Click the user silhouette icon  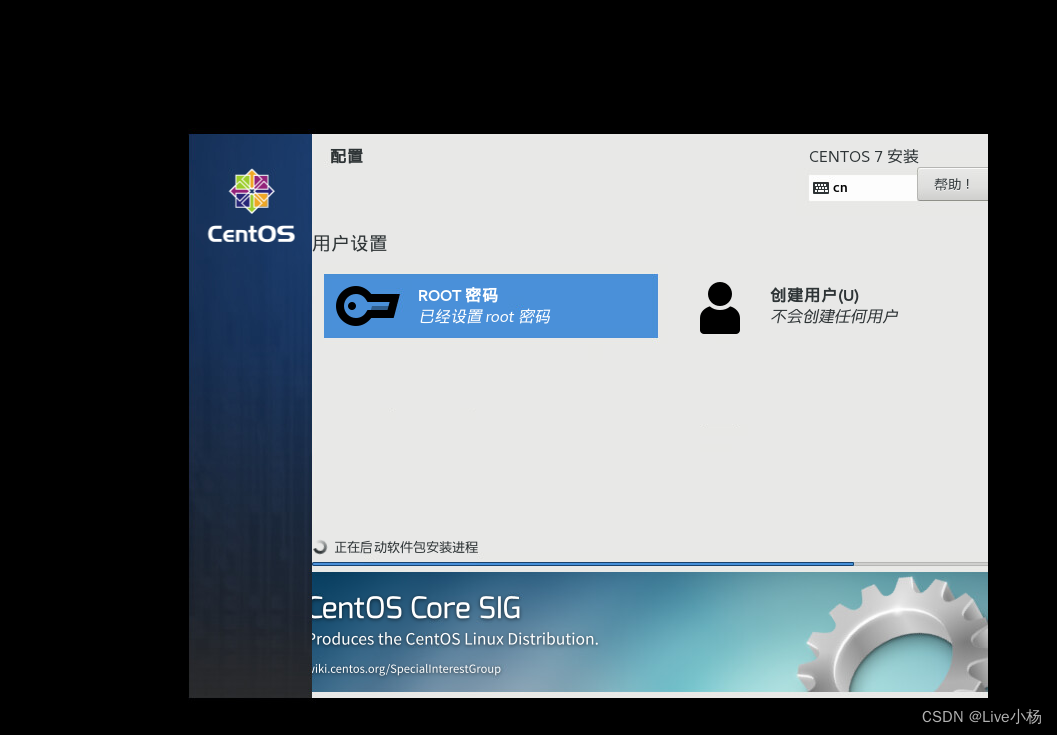click(720, 307)
